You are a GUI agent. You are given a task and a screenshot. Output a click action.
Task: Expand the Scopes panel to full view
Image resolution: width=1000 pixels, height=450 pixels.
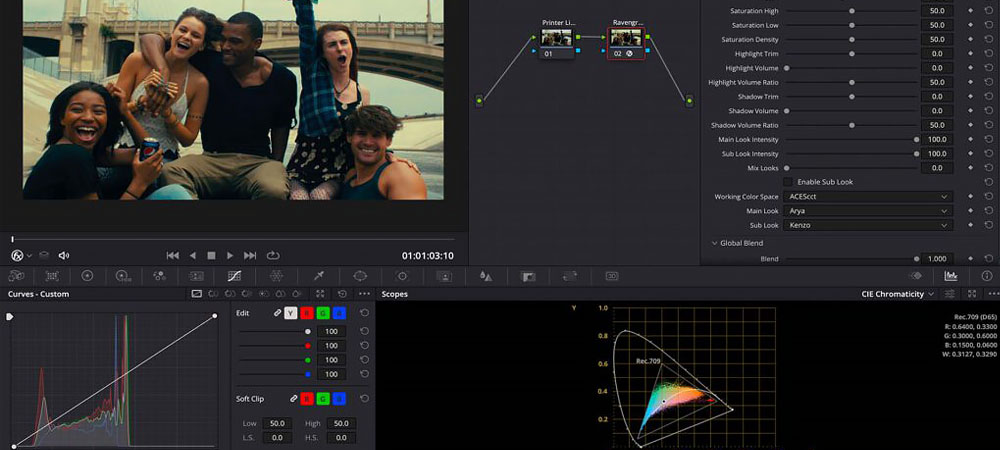(972, 294)
